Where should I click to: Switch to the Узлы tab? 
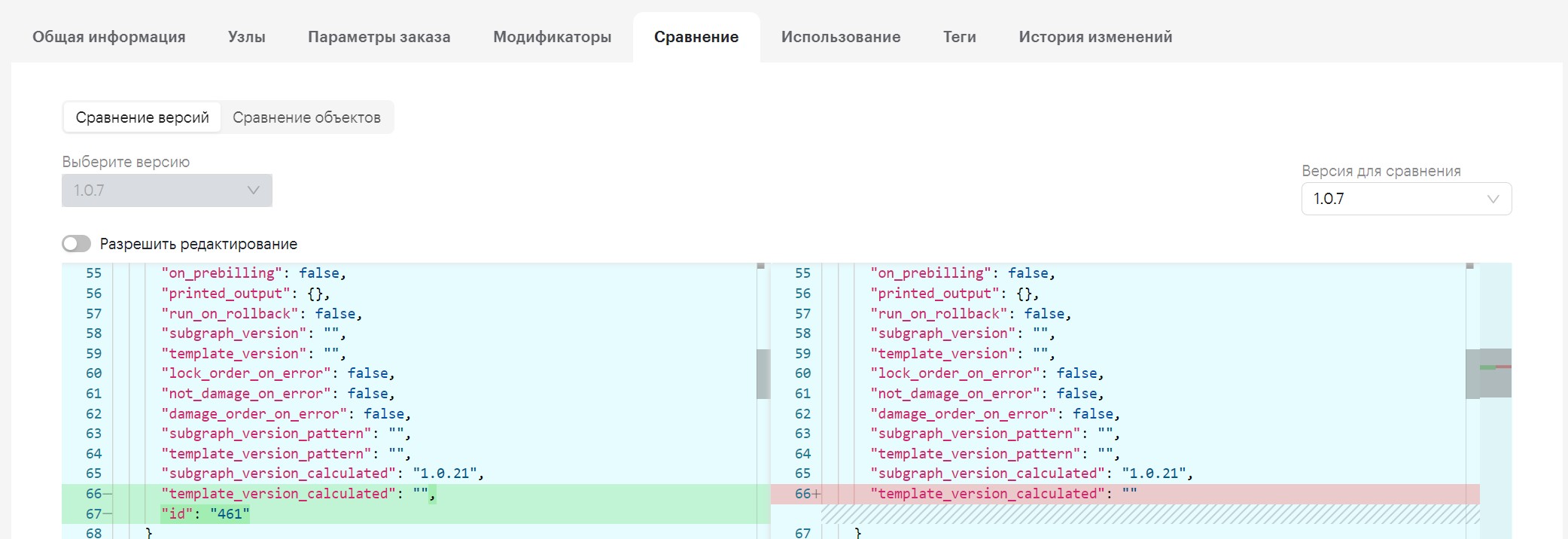247,37
